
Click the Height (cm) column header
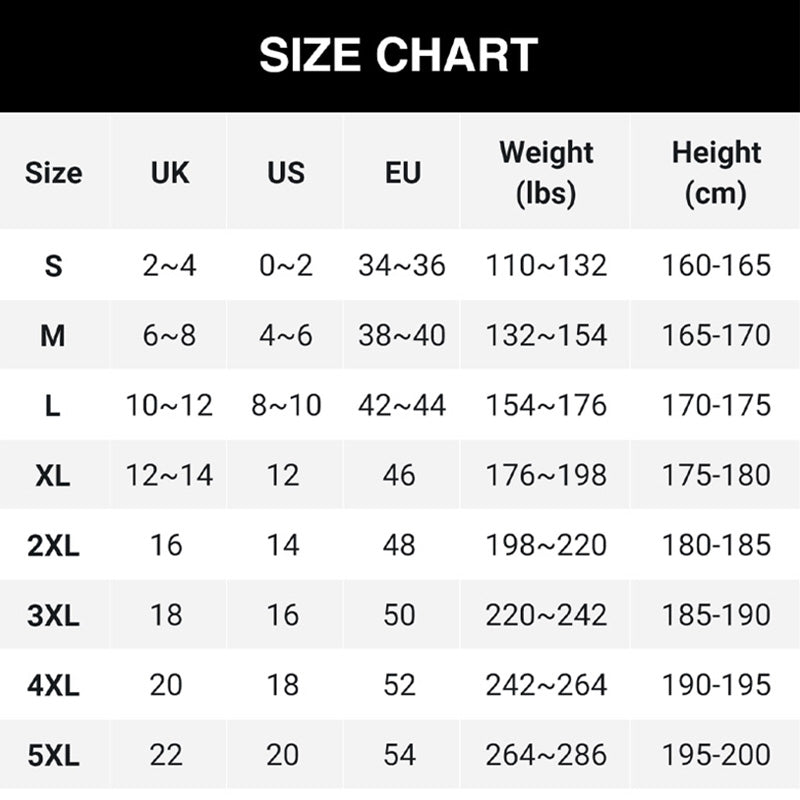[x=716, y=173]
